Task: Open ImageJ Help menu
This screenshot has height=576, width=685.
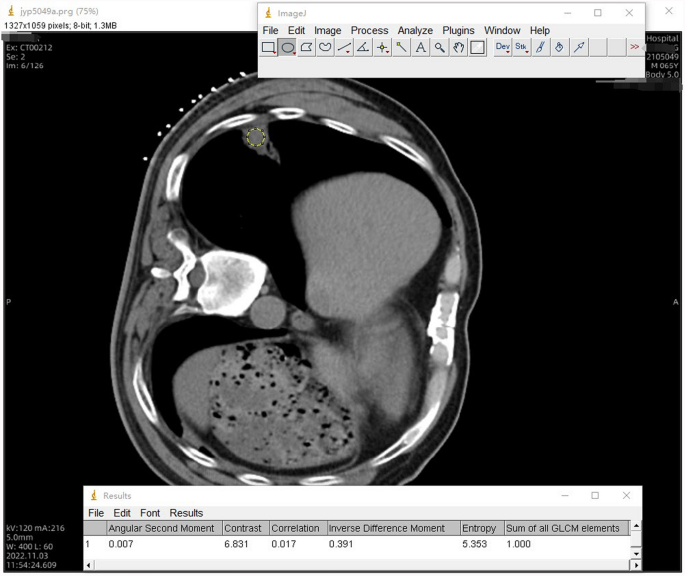Action: pyautogui.click(x=540, y=30)
